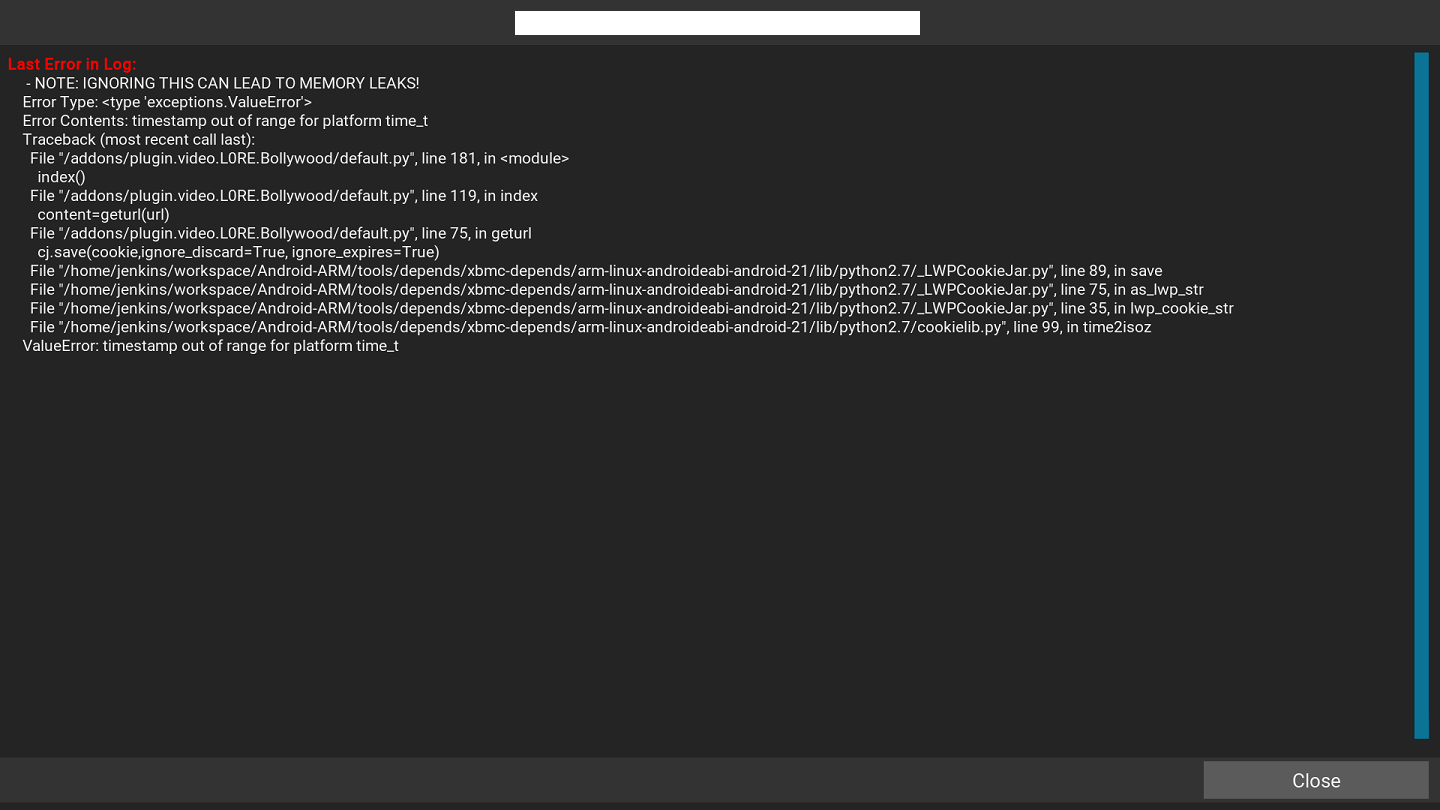Click _LWPCookieJar.py line 75 as_lwp_str
Viewport: 1440px width, 810px height.
point(617,290)
